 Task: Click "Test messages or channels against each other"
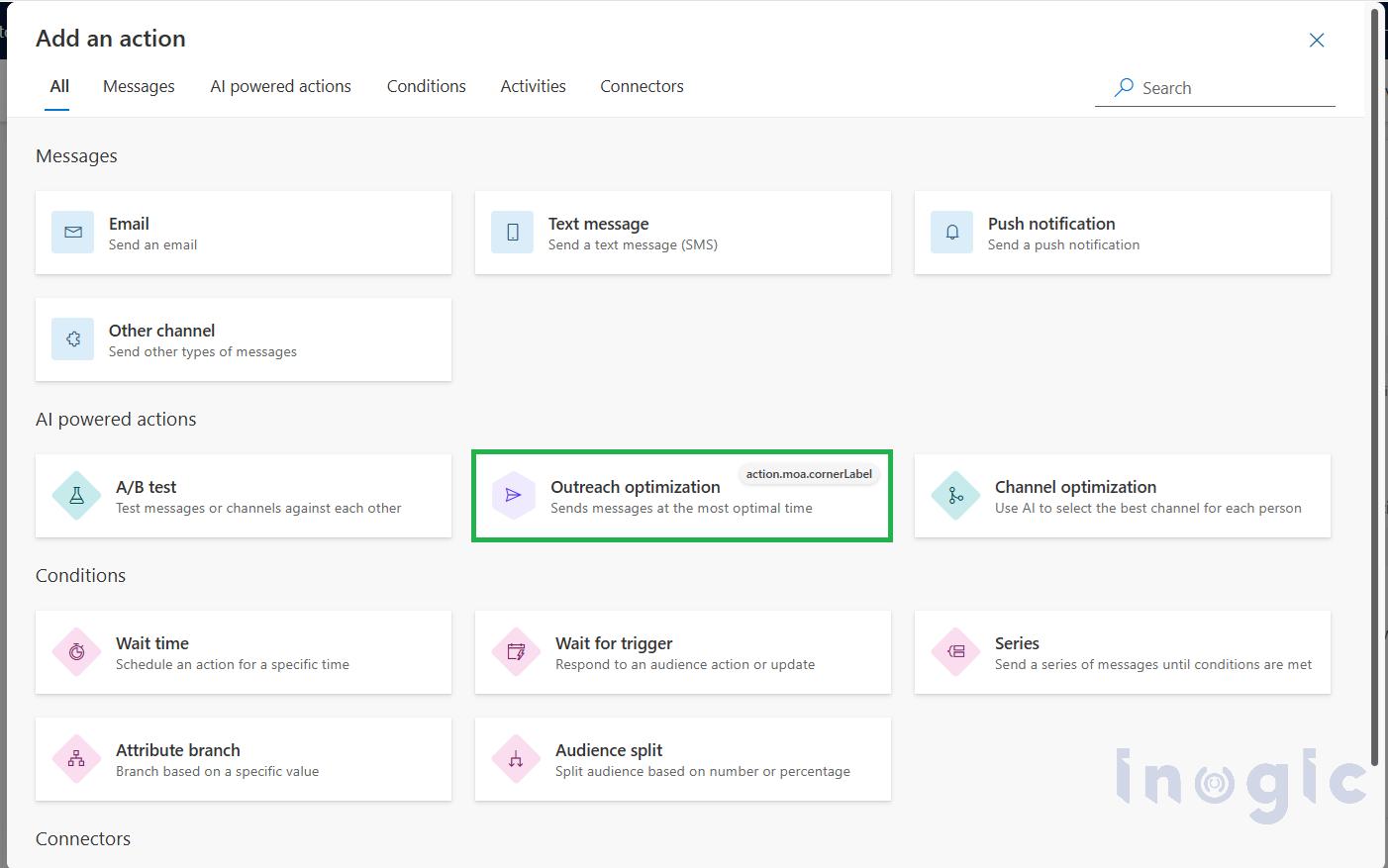tap(258, 508)
